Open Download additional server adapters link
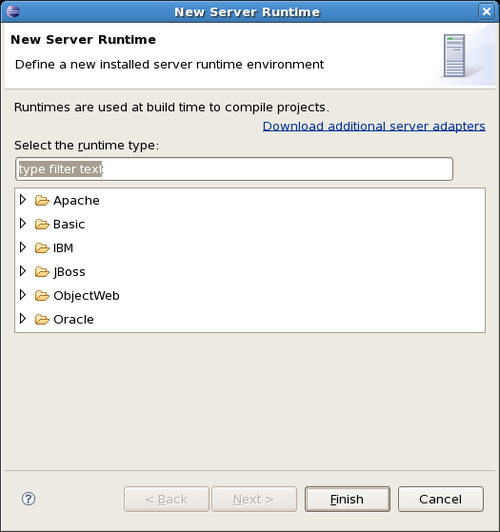 [374, 126]
